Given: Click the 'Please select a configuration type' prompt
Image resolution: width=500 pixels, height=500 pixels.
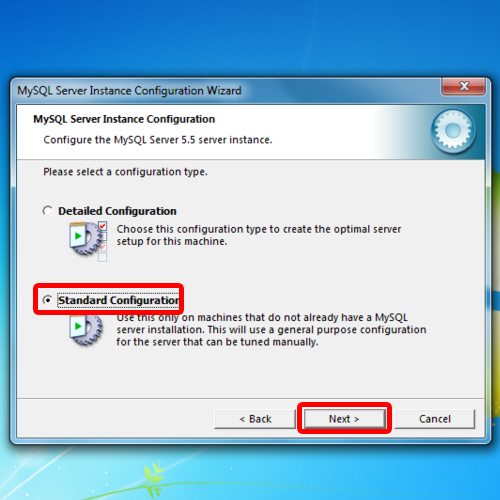Looking at the screenshot, I should click(125, 172).
